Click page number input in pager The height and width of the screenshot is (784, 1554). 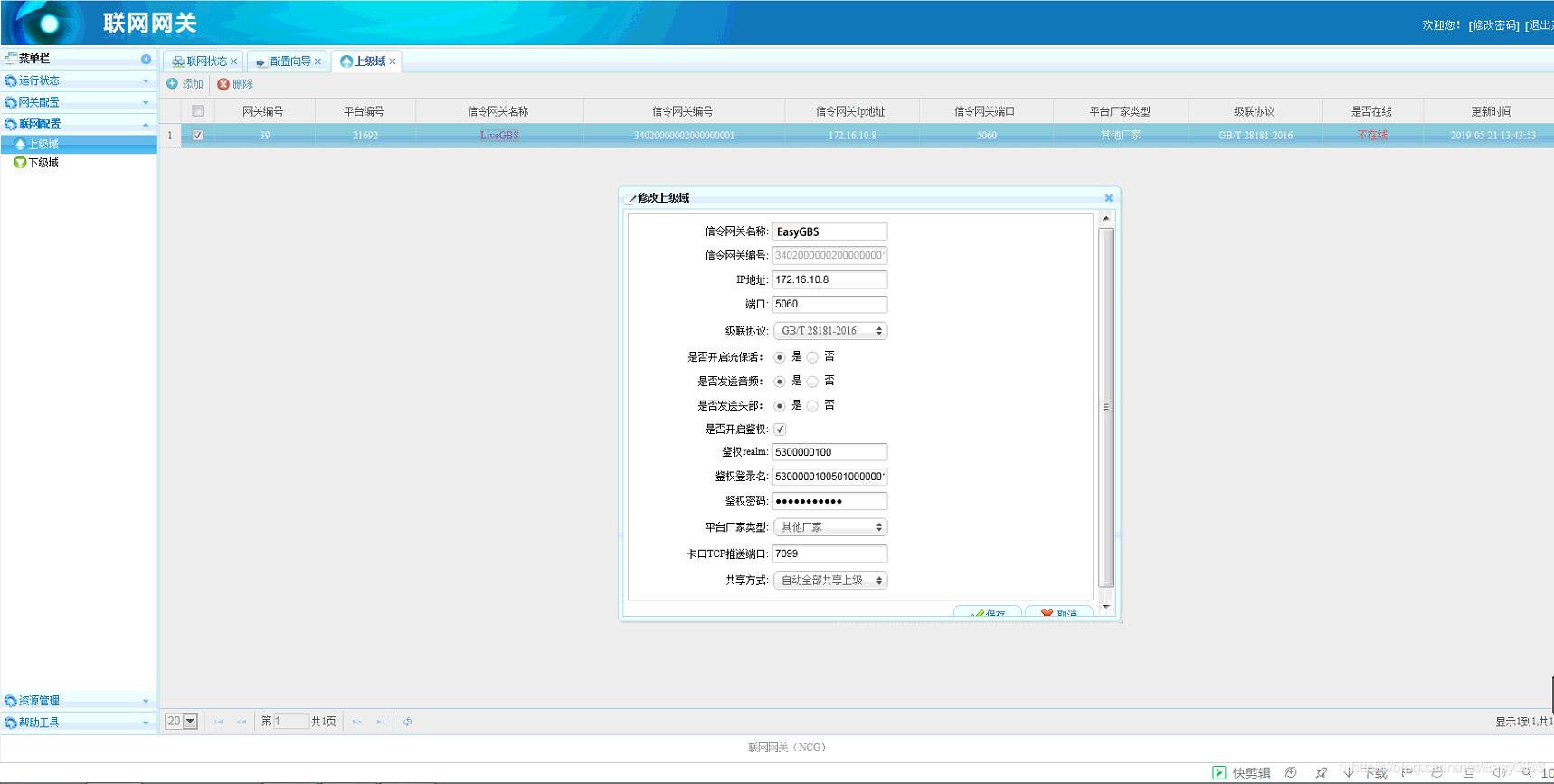(x=290, y=722)
